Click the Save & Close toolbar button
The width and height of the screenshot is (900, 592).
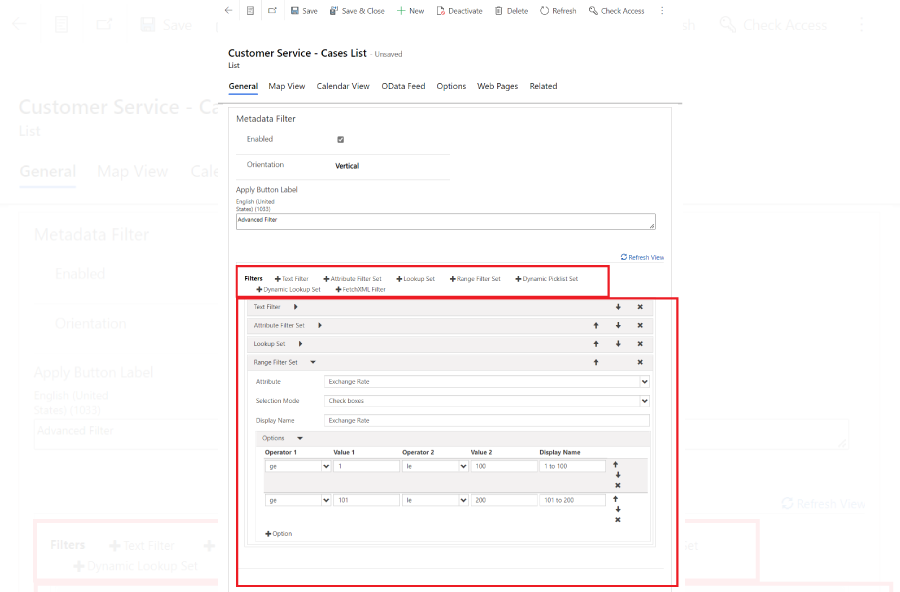356,11
